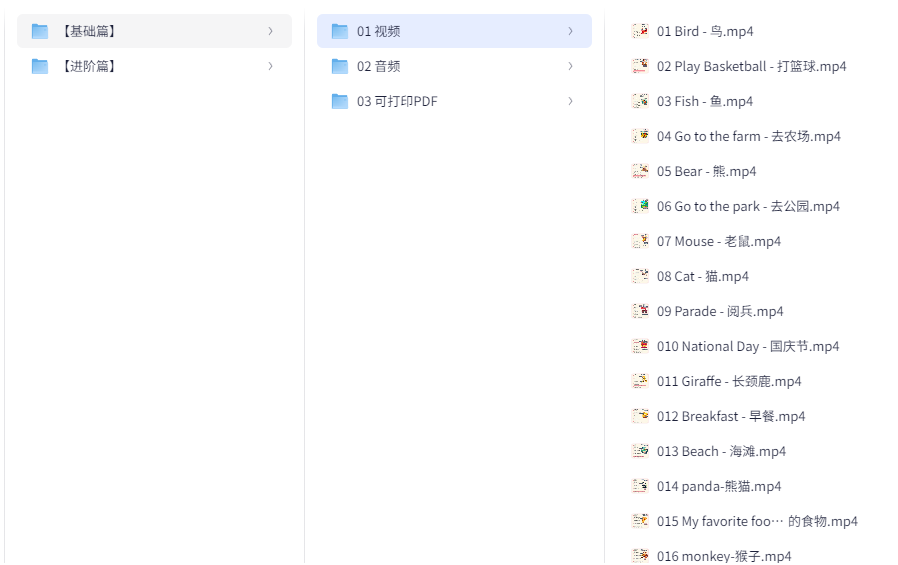Click file icon of 06 Go to the park

[640, 206]
